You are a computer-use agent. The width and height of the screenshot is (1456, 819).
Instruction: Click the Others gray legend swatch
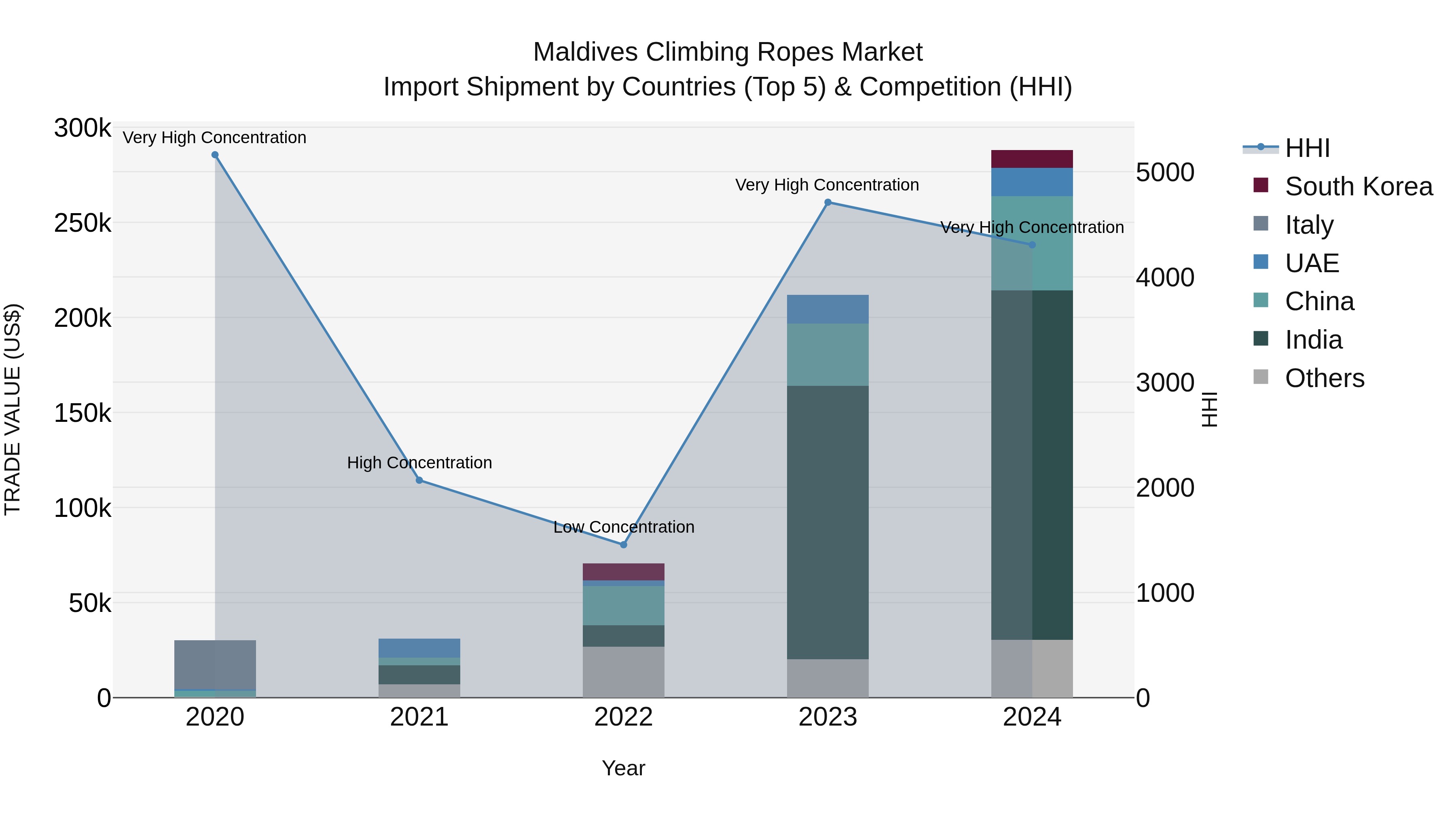(x=1261, y=377)
